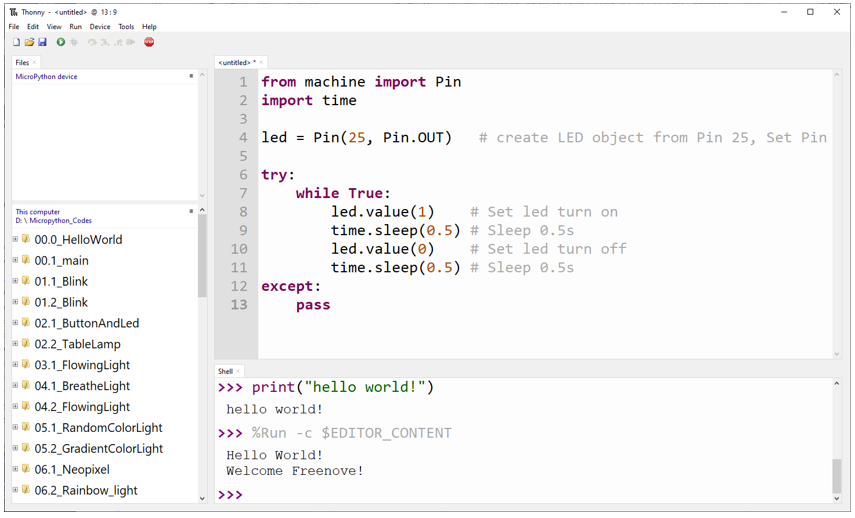Viewport: 855px width, 518px height.
Task: Open the Device menu
Action: 100,27
